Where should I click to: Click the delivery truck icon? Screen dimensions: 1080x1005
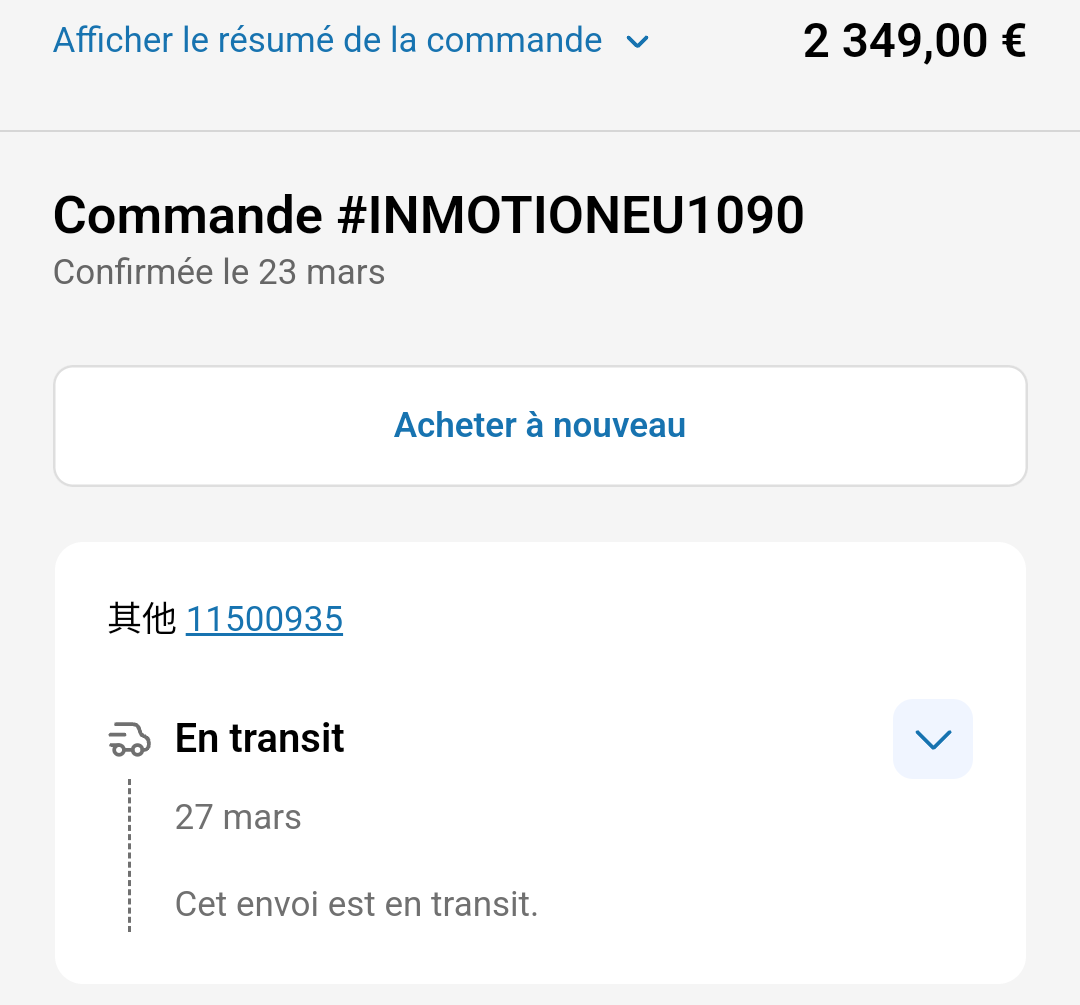click(129, 740)
